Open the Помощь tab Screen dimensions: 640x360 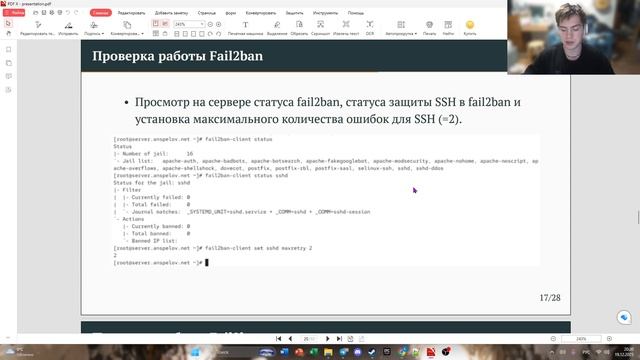(356, 13)
